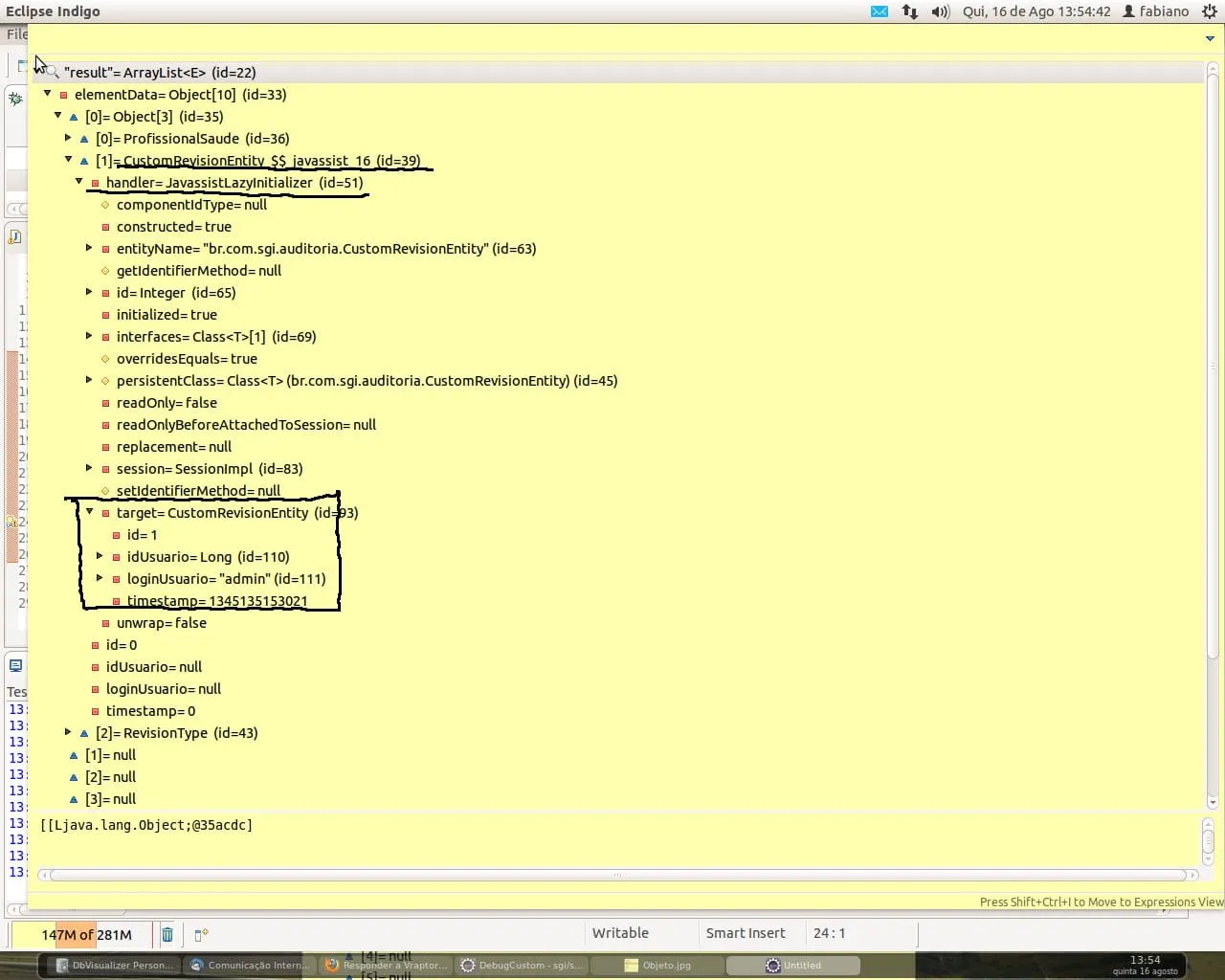Select the loginUsuario=null row

point(164,689)
